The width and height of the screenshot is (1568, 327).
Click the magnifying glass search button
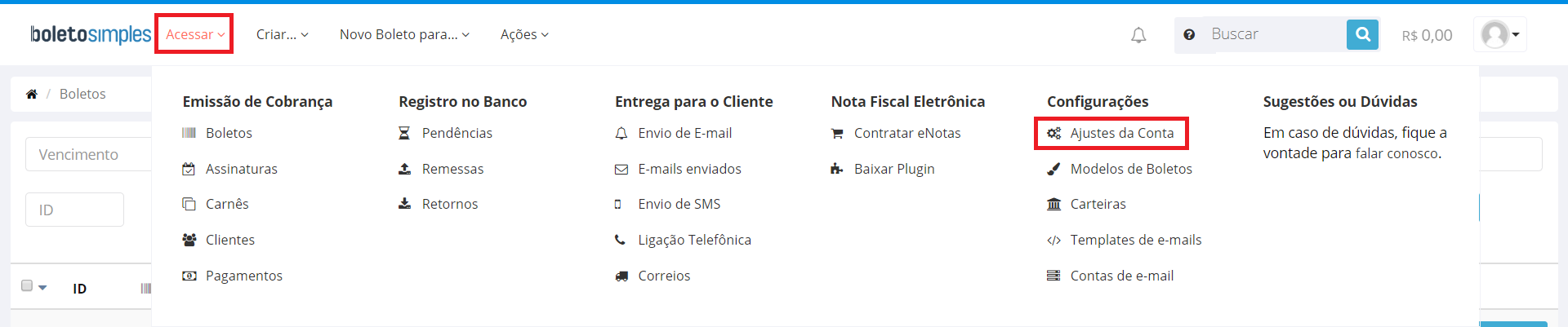tap(1362, 34)
